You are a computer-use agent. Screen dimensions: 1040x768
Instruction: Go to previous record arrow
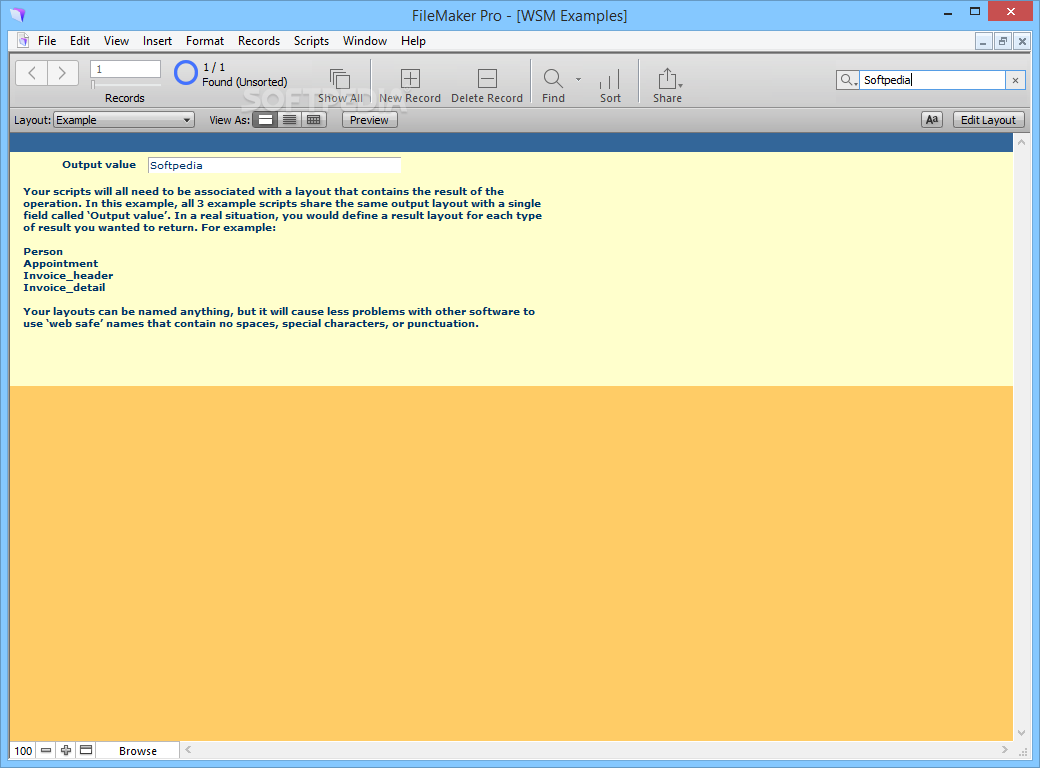tap(31, 73)
